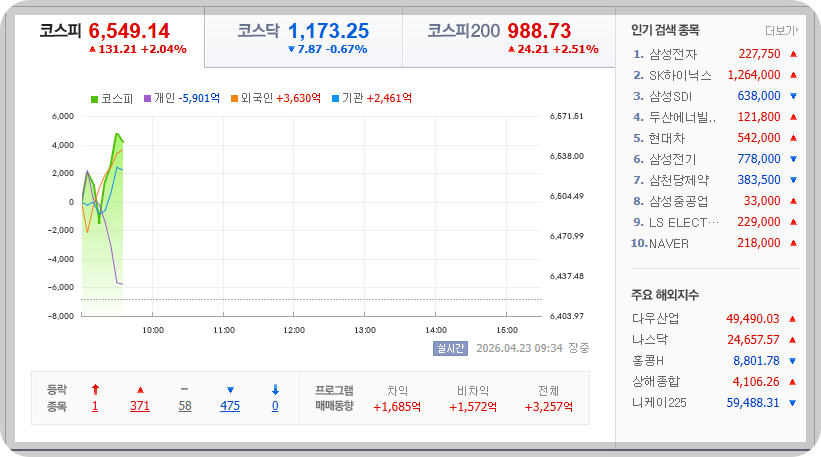Click the 현대차 price 542,000

(759, 138)
